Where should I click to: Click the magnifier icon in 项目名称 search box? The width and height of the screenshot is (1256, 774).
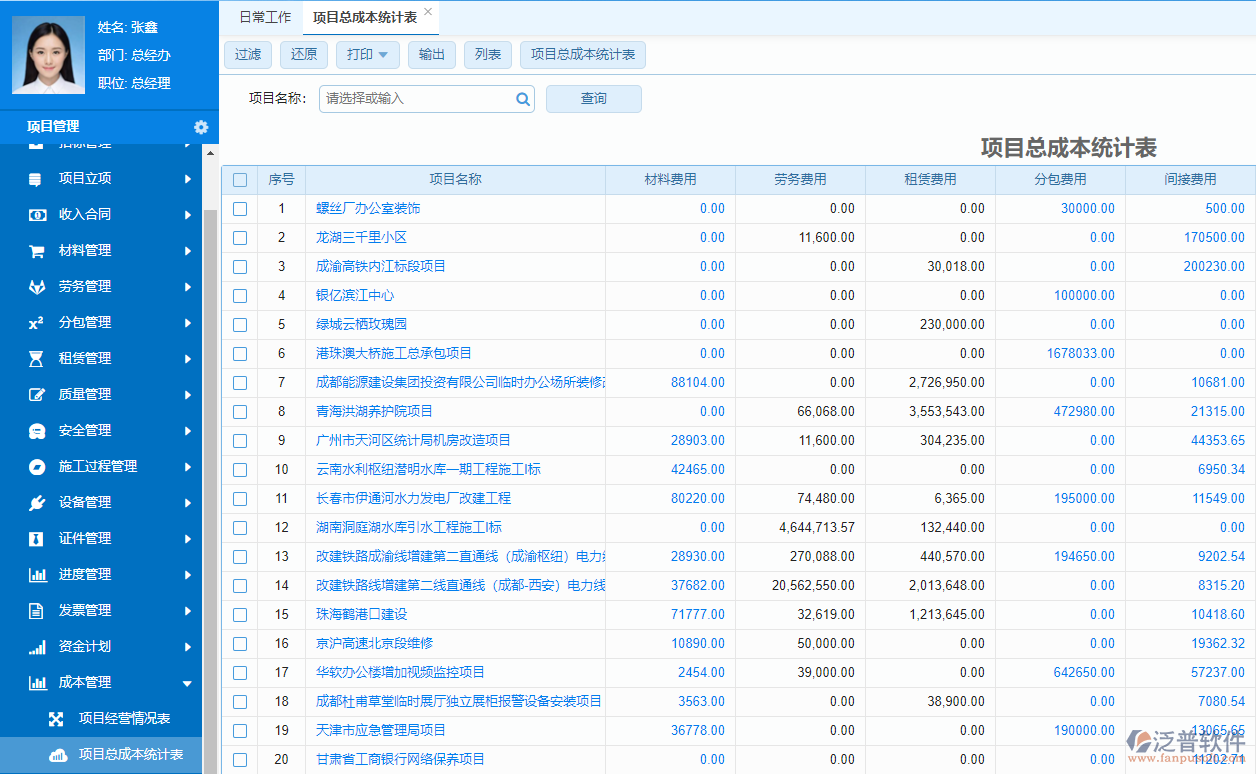tap(521, 99)
